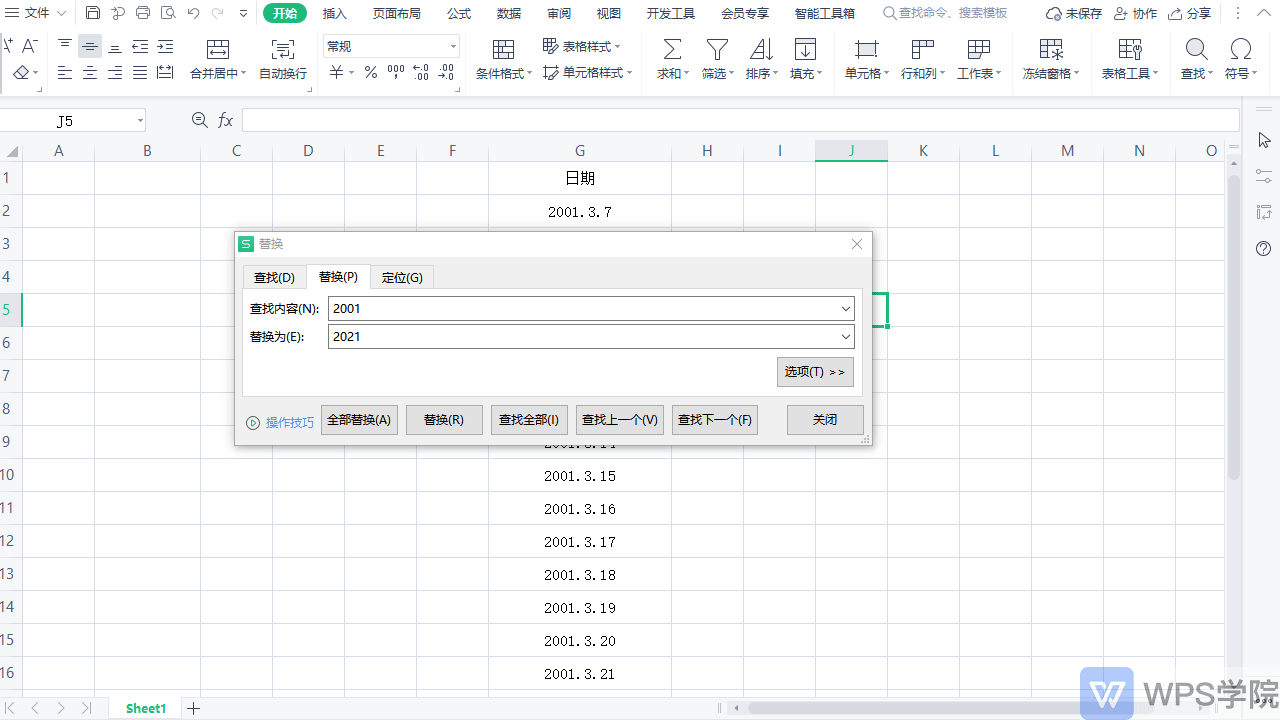
Task: Click the Options (选项) button
Action: [x=815, y=372]
